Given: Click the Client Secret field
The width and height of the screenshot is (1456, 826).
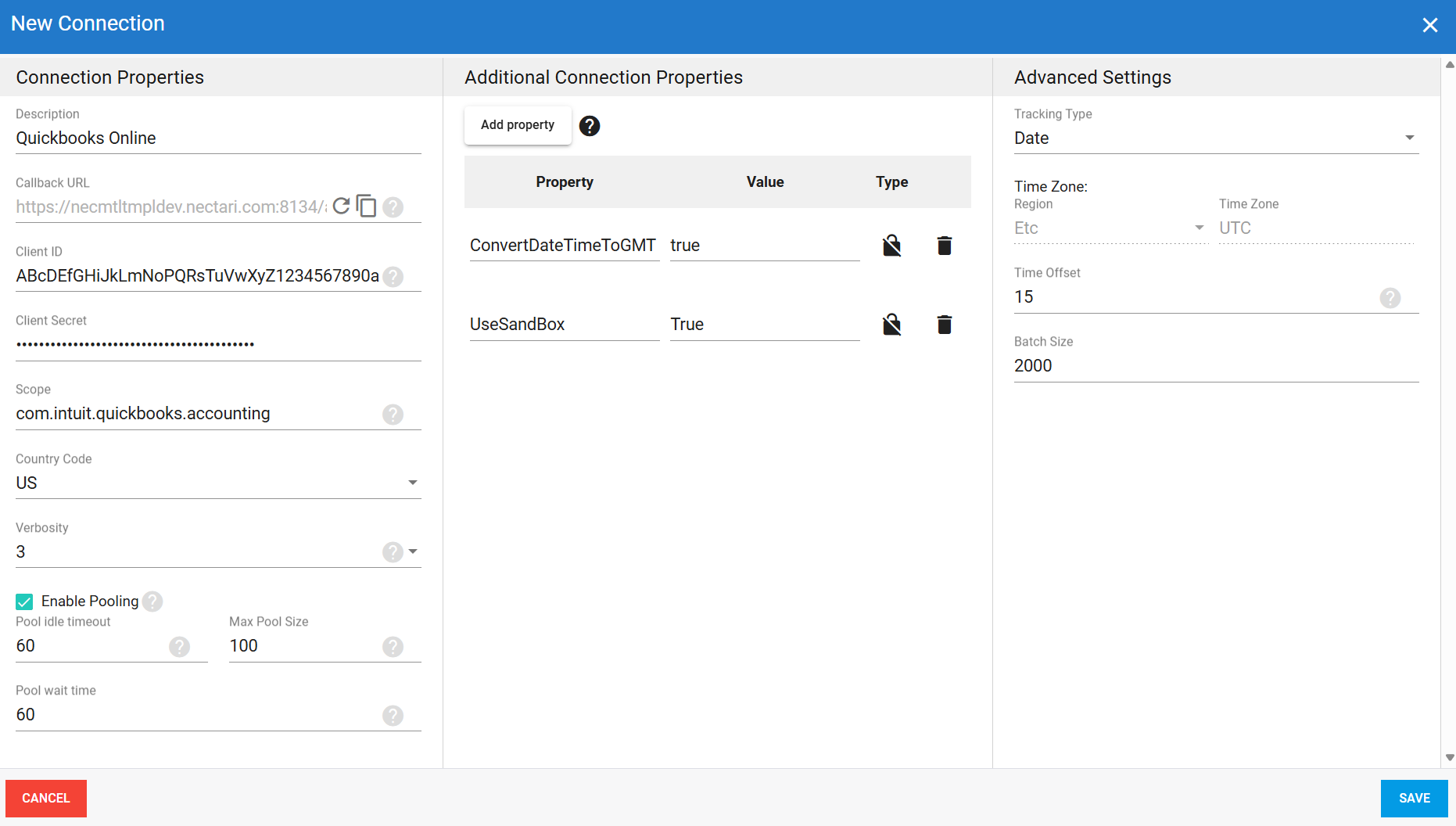Looking at the screenshot, I should coord(218,345).
